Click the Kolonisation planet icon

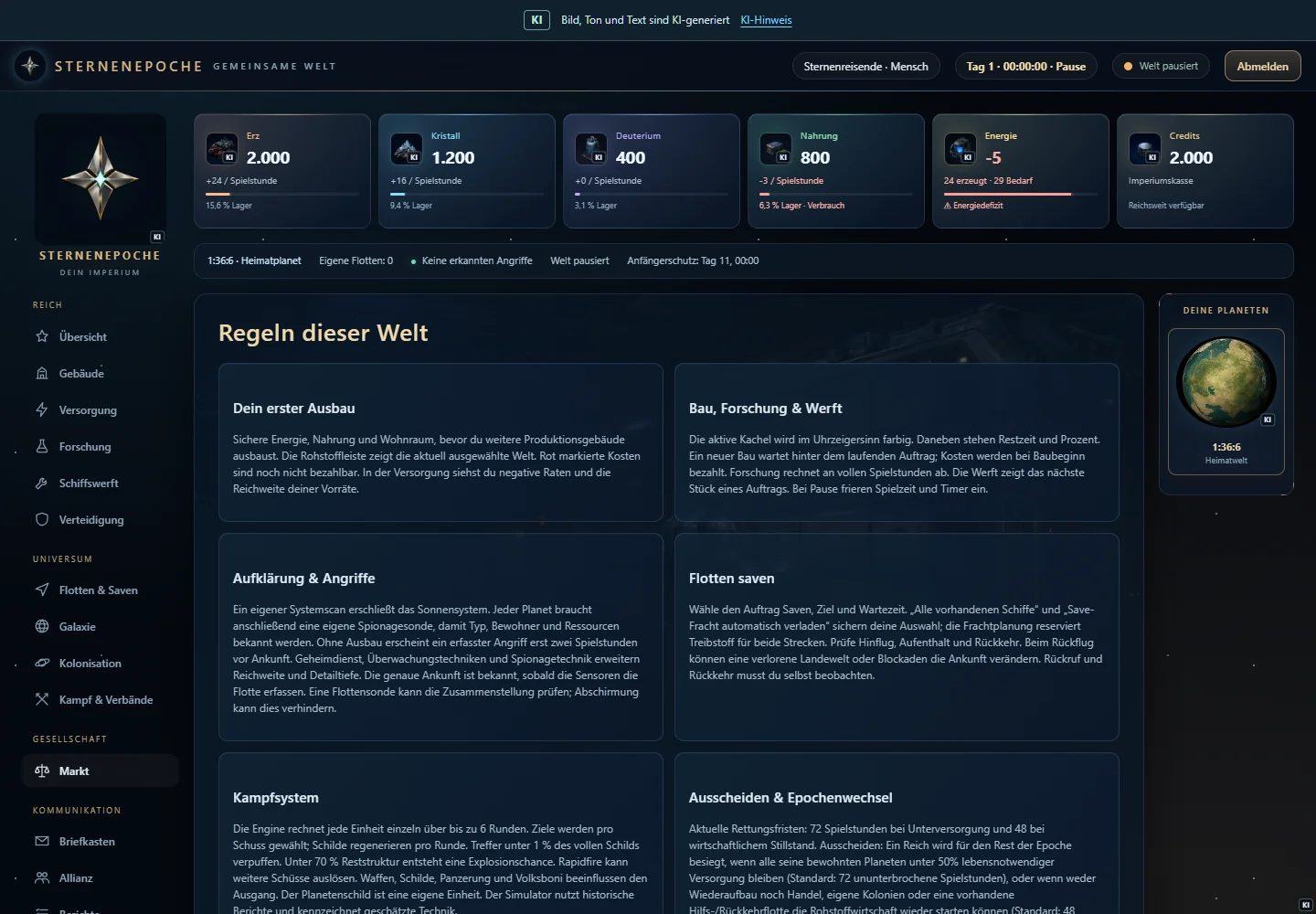click(x=42, y=663)
